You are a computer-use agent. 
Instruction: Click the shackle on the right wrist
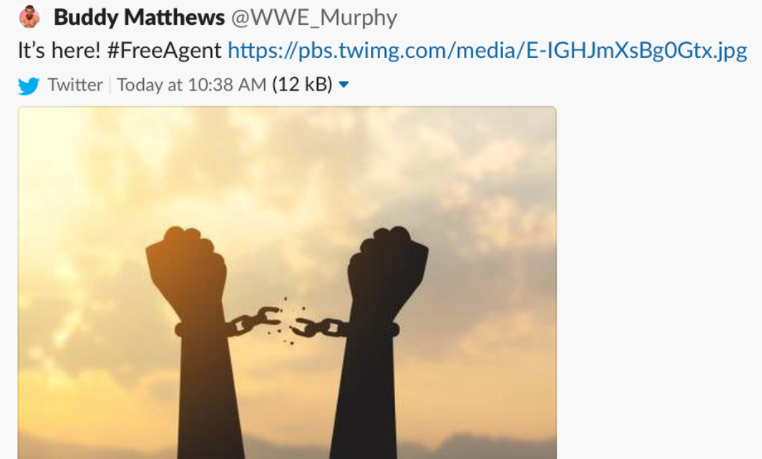[371, 329]
